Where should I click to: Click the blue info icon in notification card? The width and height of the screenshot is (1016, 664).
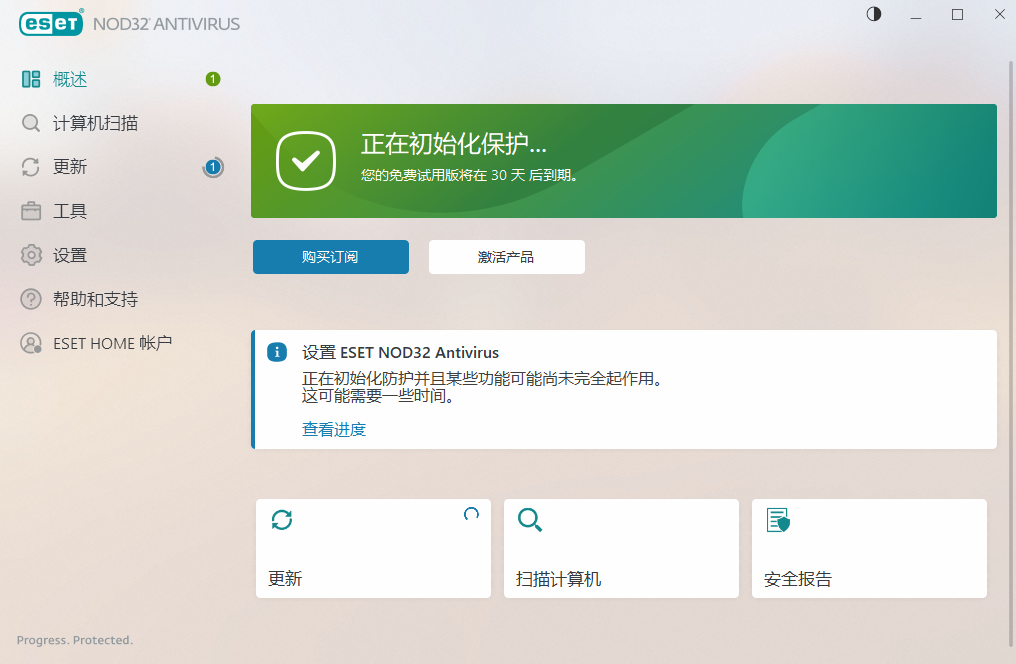[277, 352]
